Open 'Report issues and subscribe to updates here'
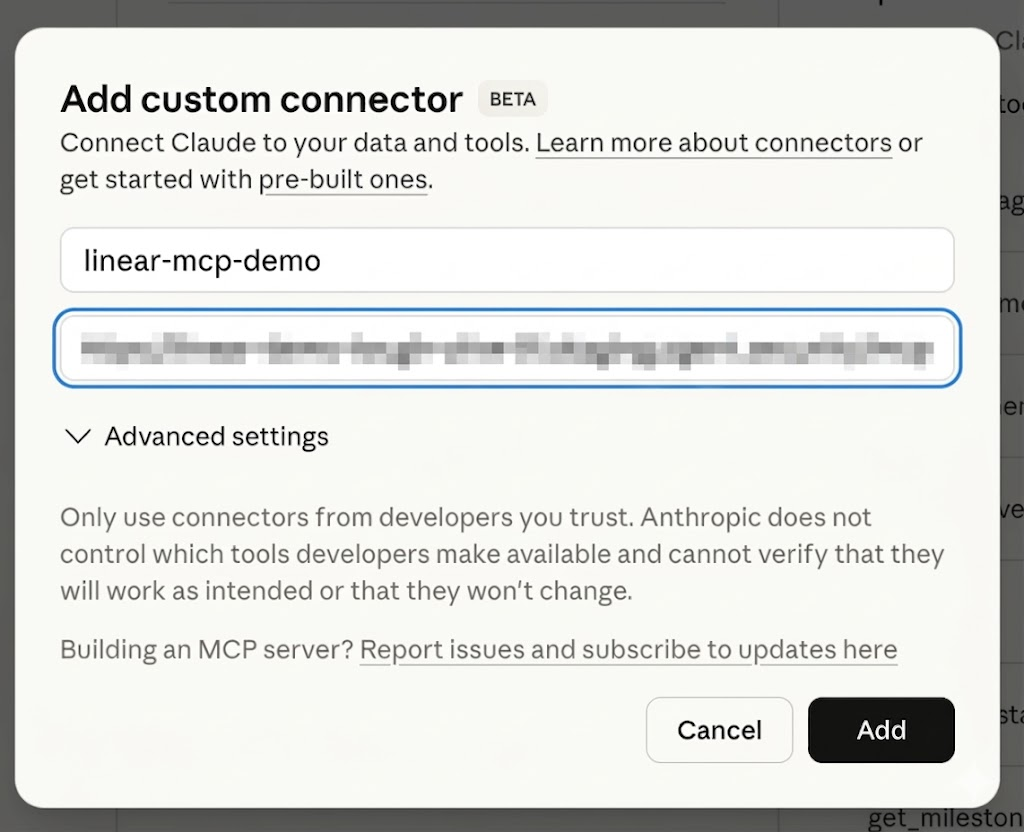 tap(628, 650)
